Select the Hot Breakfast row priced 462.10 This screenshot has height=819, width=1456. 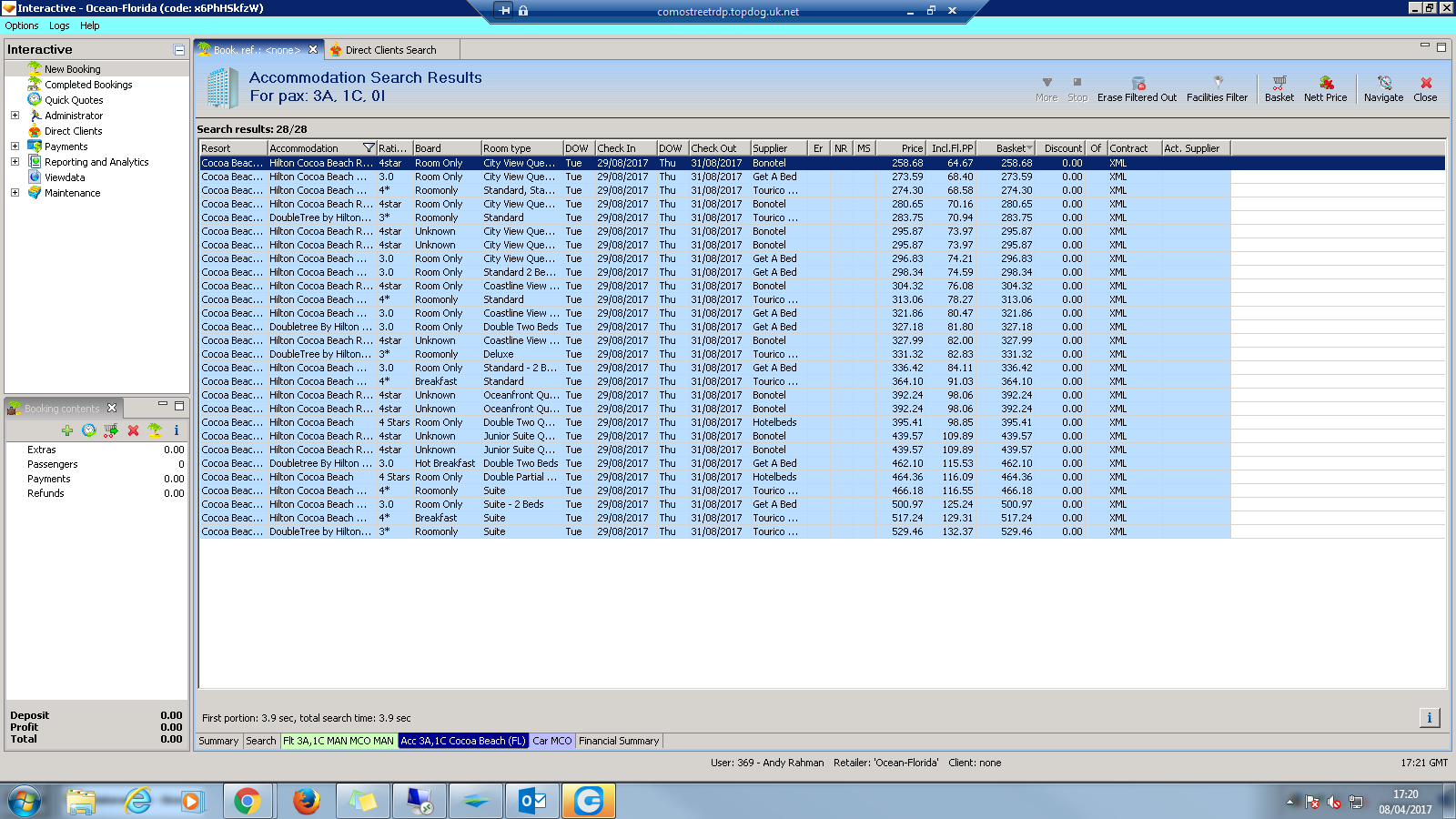[x=715, y=463]
